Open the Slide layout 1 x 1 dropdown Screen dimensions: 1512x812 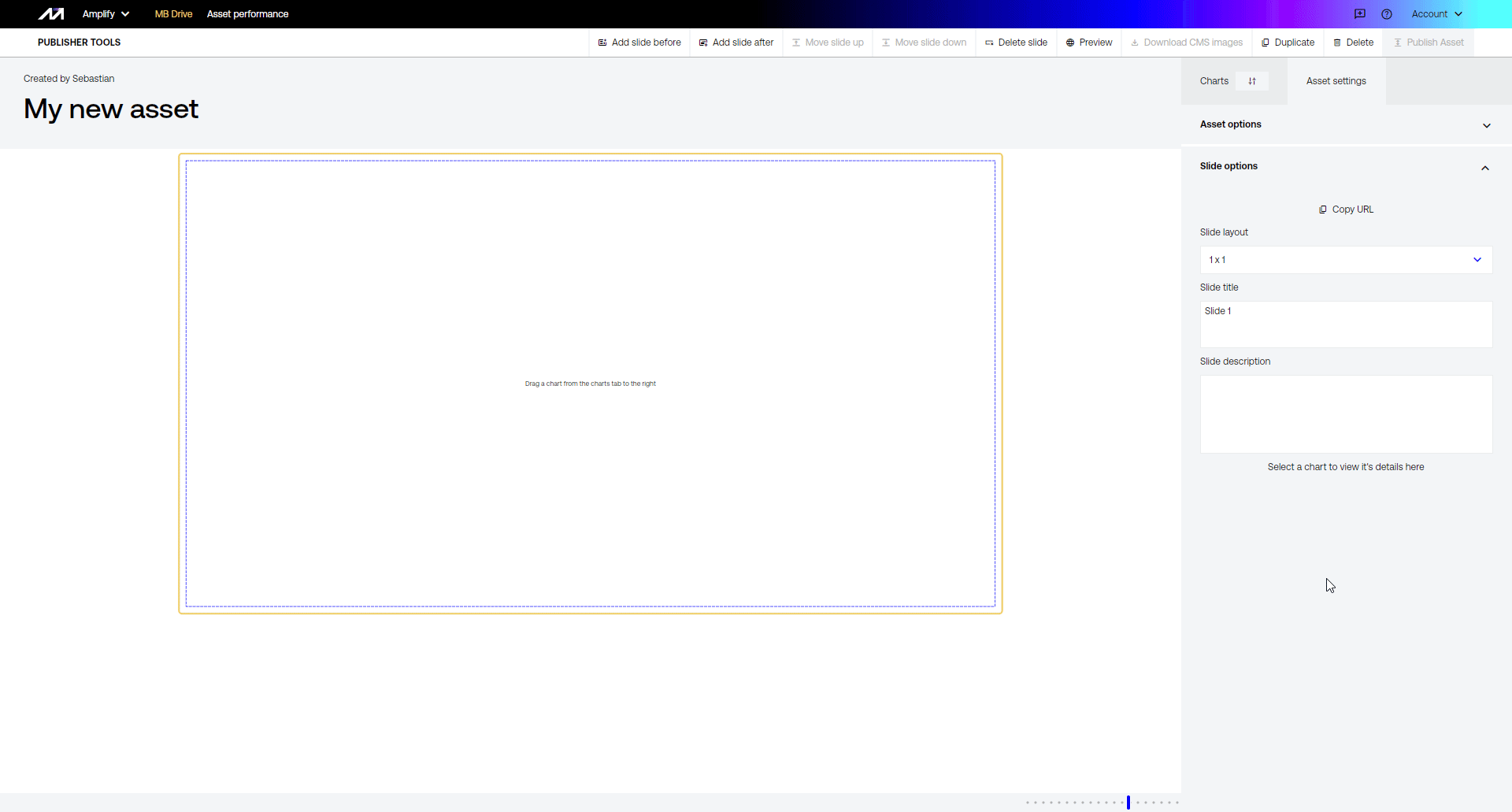coord(1345,260)
